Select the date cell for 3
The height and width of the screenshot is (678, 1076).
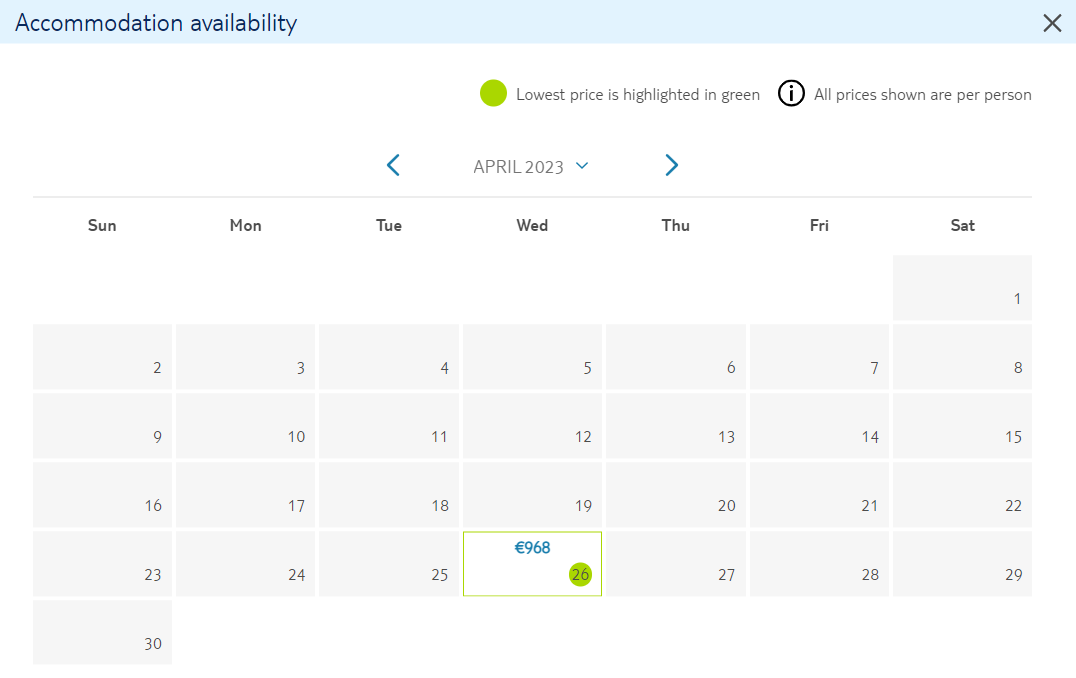pyautogui.click(x=246, y=357)
